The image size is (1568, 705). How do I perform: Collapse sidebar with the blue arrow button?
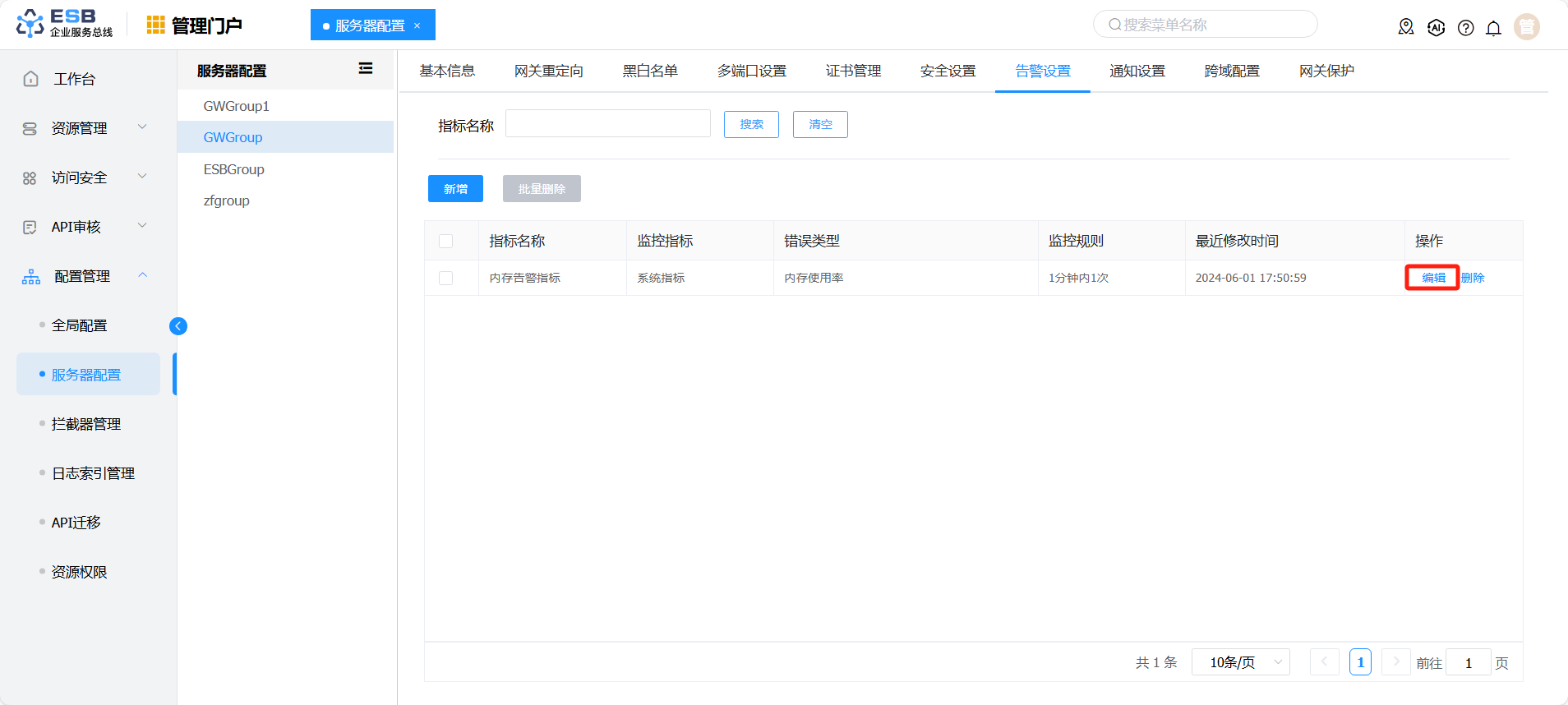coord(178,326)
